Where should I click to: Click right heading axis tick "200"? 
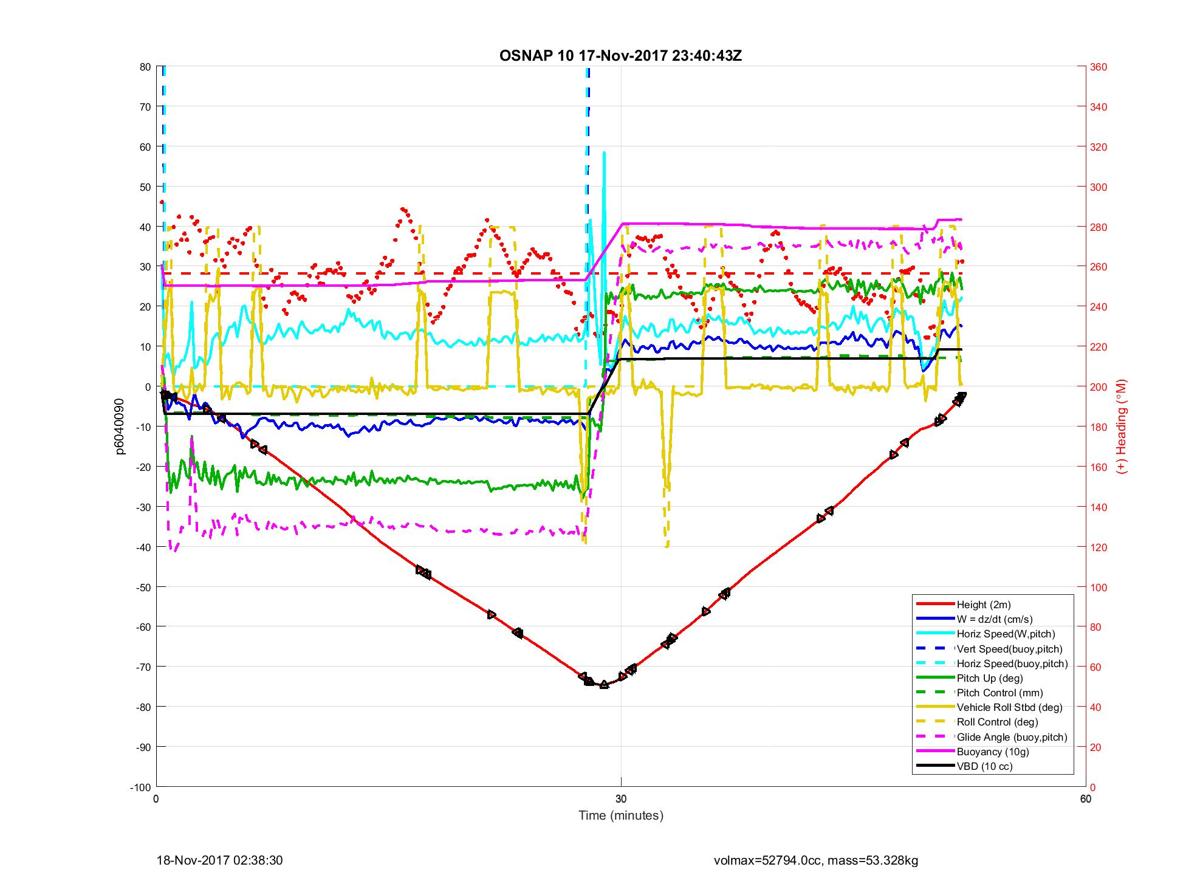click(x=1099, y=387)
